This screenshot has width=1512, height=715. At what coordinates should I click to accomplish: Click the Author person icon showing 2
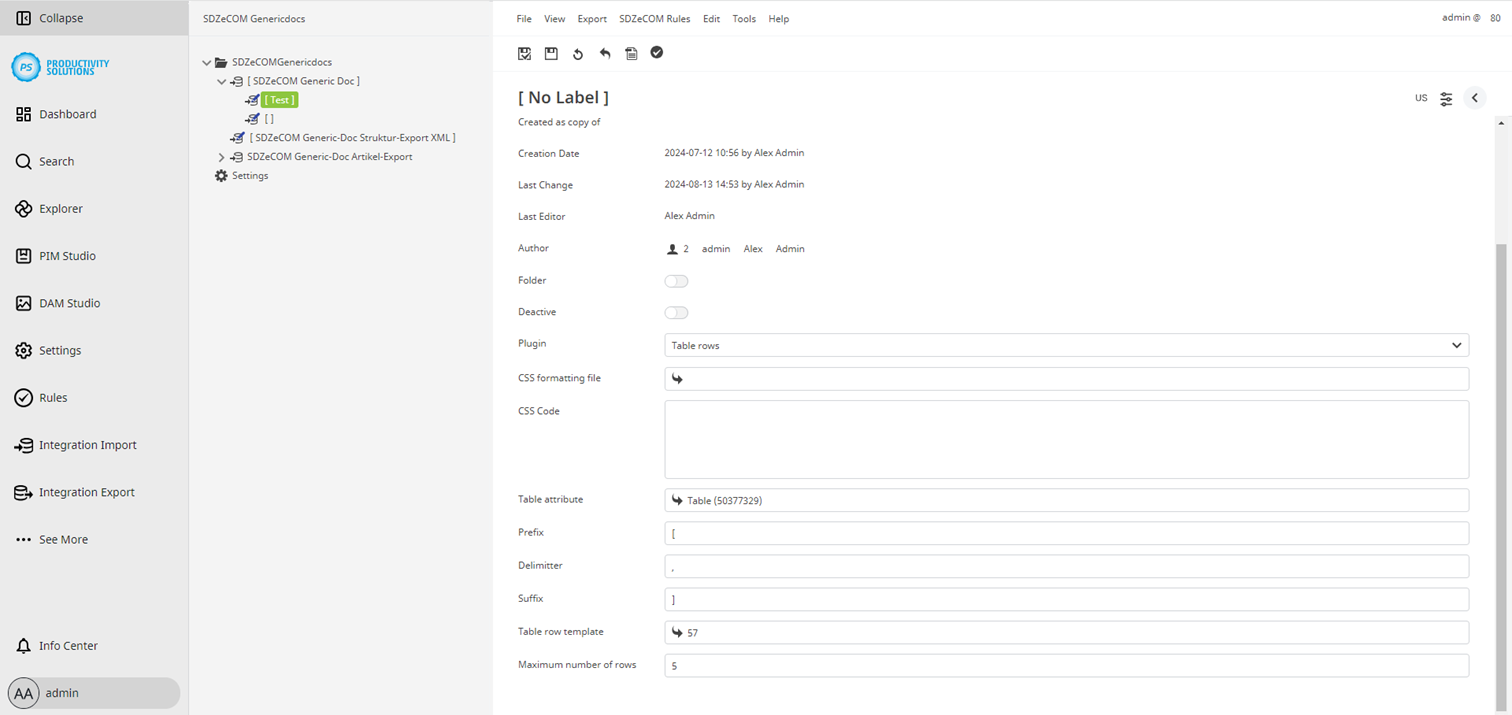[672, 248]
